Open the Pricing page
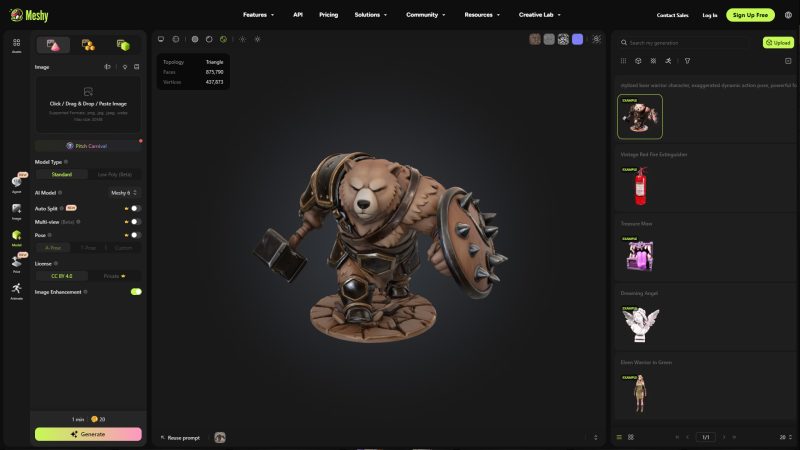Screen dimensions: 800x450 pos(329,15)
